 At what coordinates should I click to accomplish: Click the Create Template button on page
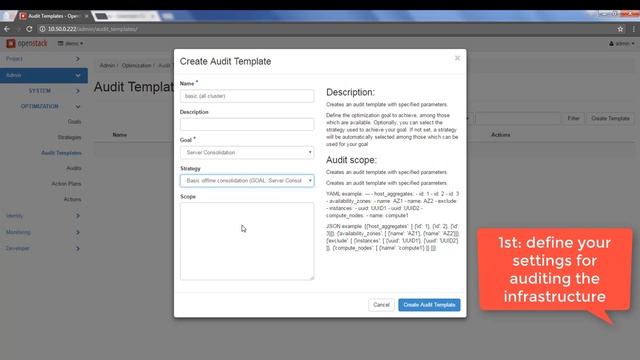pyautogui.click(x=610, y=118)
